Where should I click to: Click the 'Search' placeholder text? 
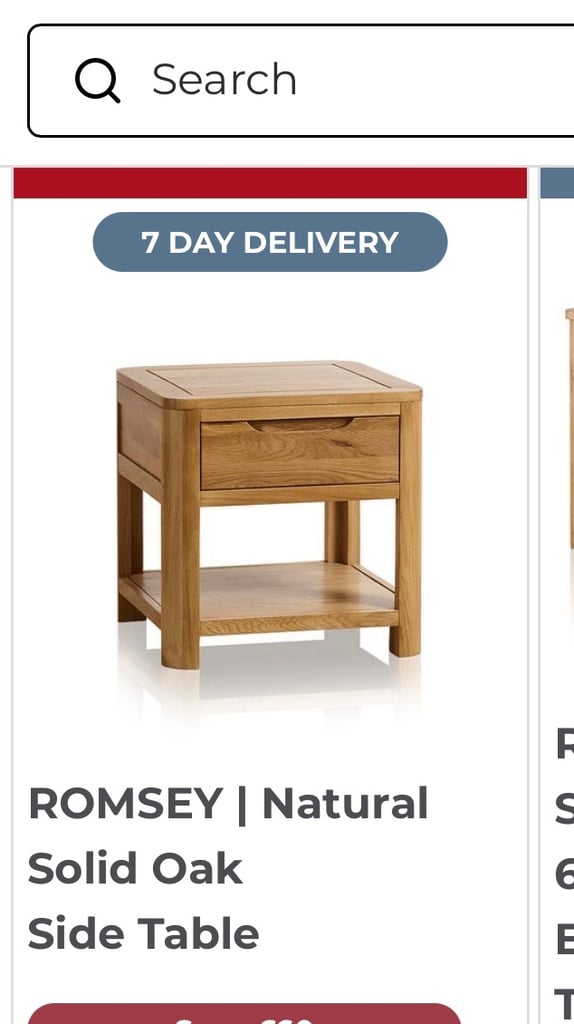coord(224,80)
